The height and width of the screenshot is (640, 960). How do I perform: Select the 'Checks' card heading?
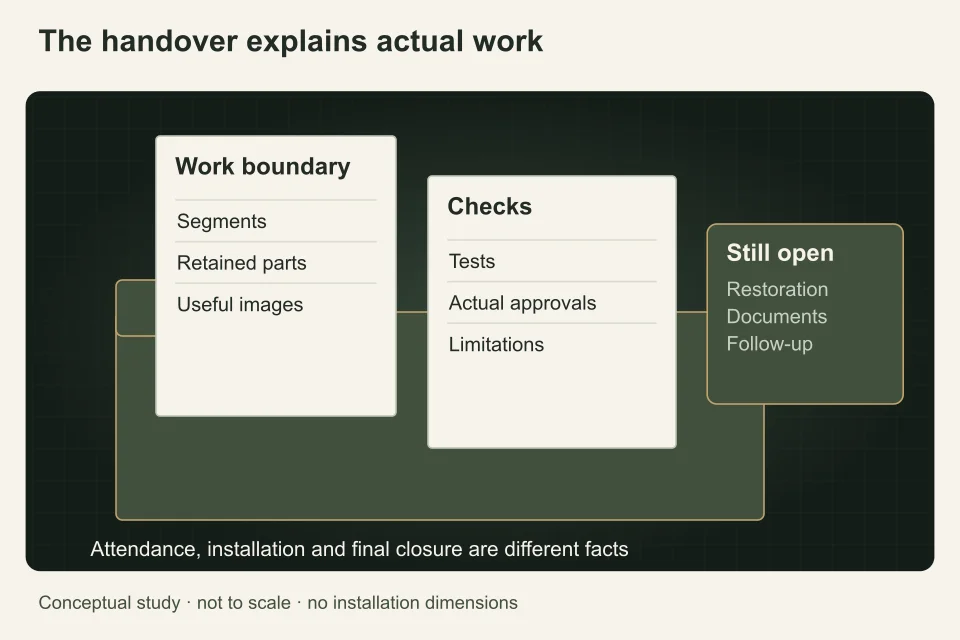[490, 206]
